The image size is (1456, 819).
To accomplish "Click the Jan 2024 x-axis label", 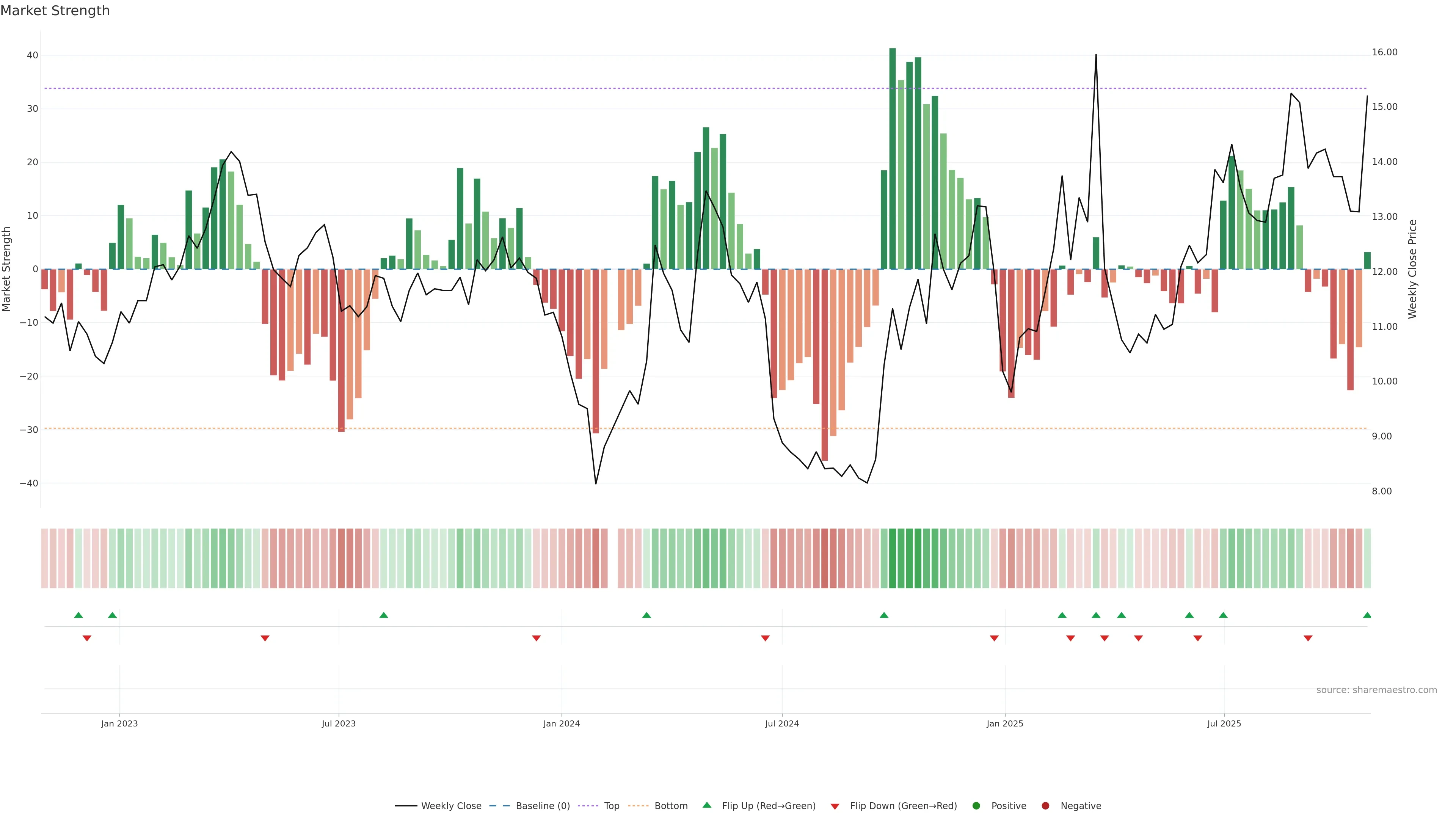I will (561, 723).
